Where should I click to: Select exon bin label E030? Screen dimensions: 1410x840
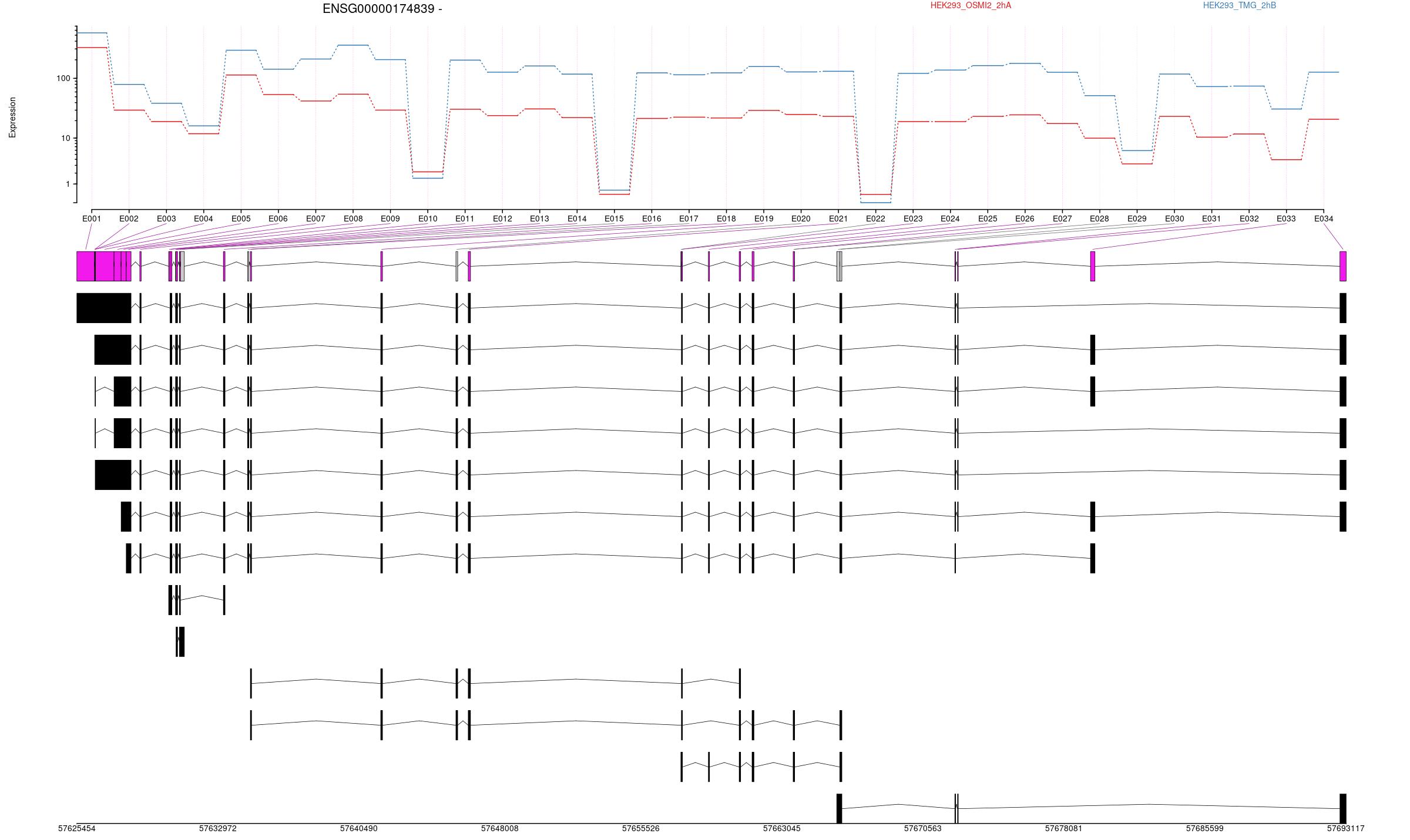1174,219
